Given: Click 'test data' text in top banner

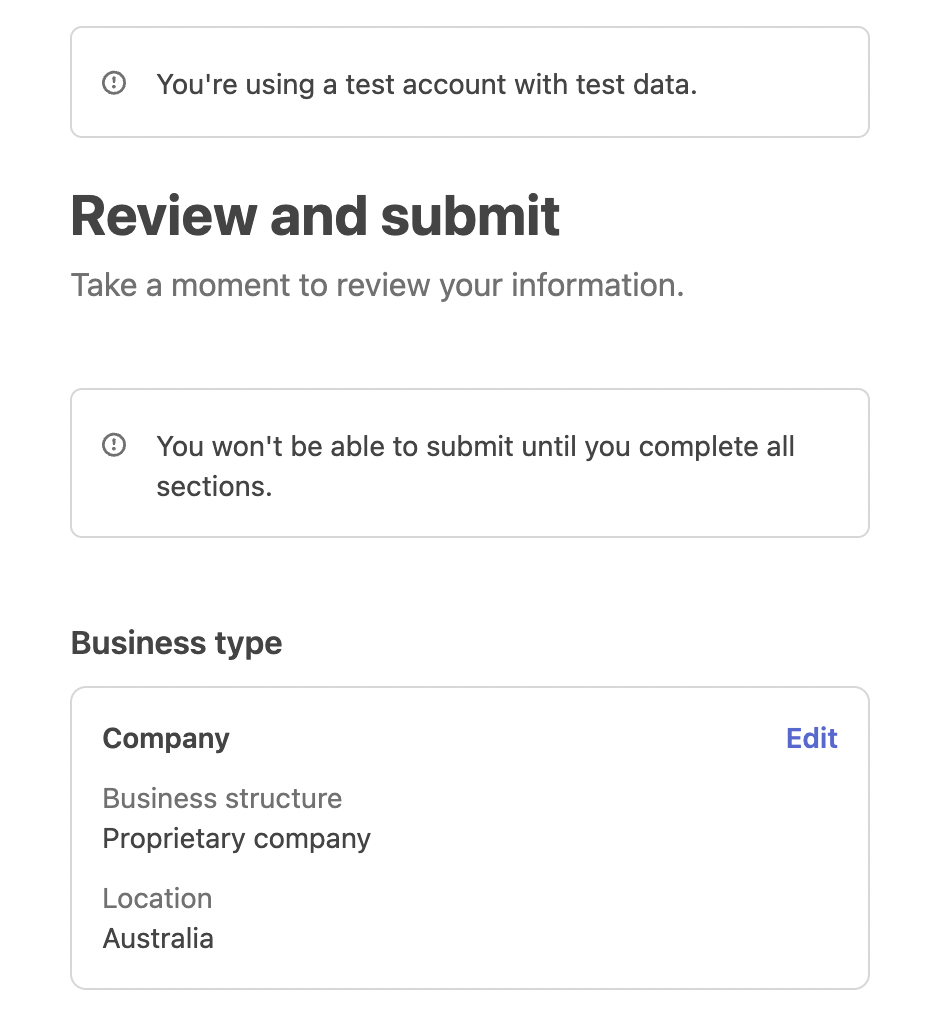Looking at the screenshot, I should click(636, 84).
